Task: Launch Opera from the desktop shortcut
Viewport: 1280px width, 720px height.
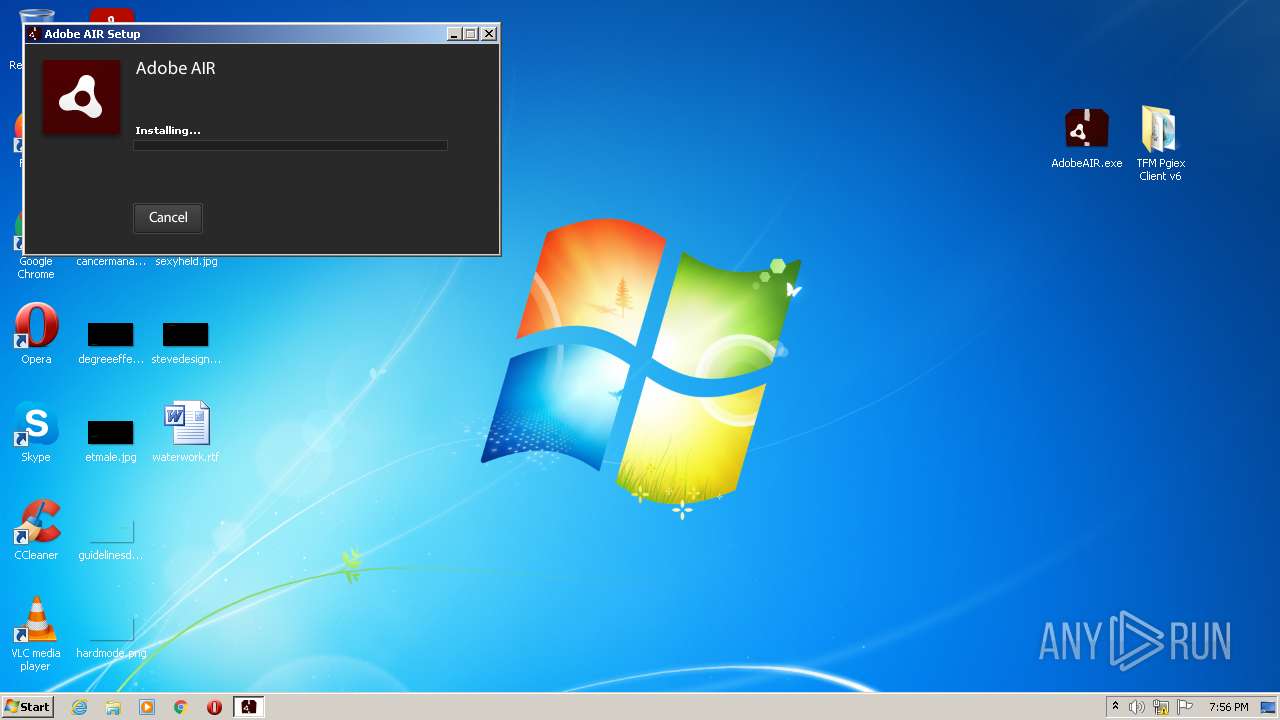Action: click(x=36, y=334)
